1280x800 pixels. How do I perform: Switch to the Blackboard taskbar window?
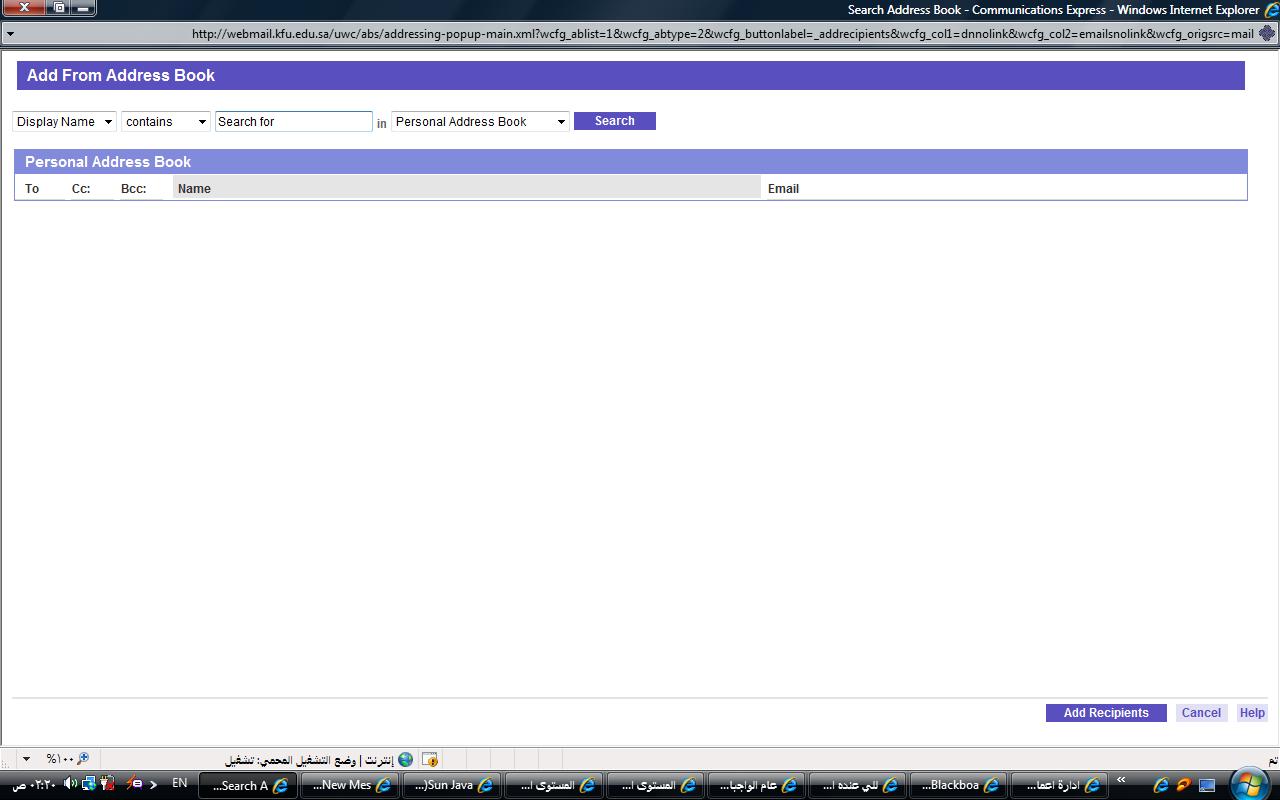pyautogui.click(x=958, y=785)
